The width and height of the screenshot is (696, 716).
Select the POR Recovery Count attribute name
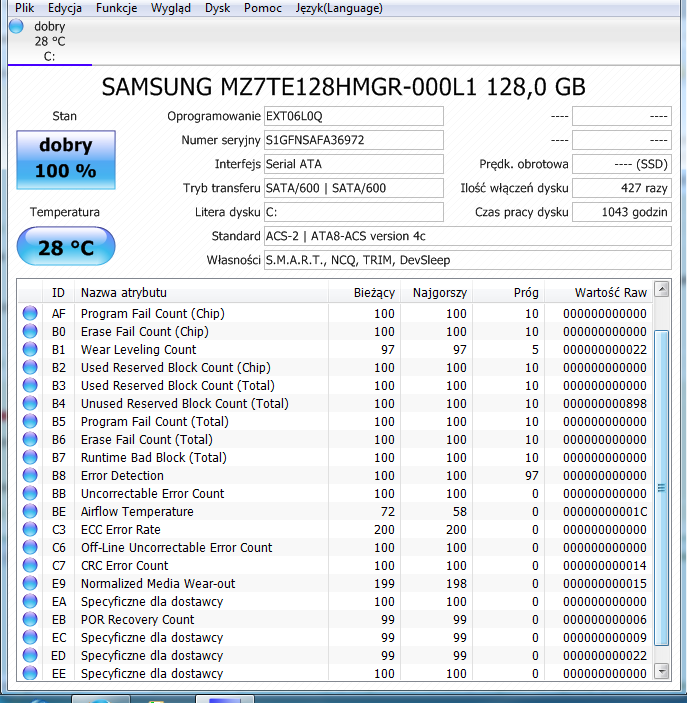click(137, 620)
